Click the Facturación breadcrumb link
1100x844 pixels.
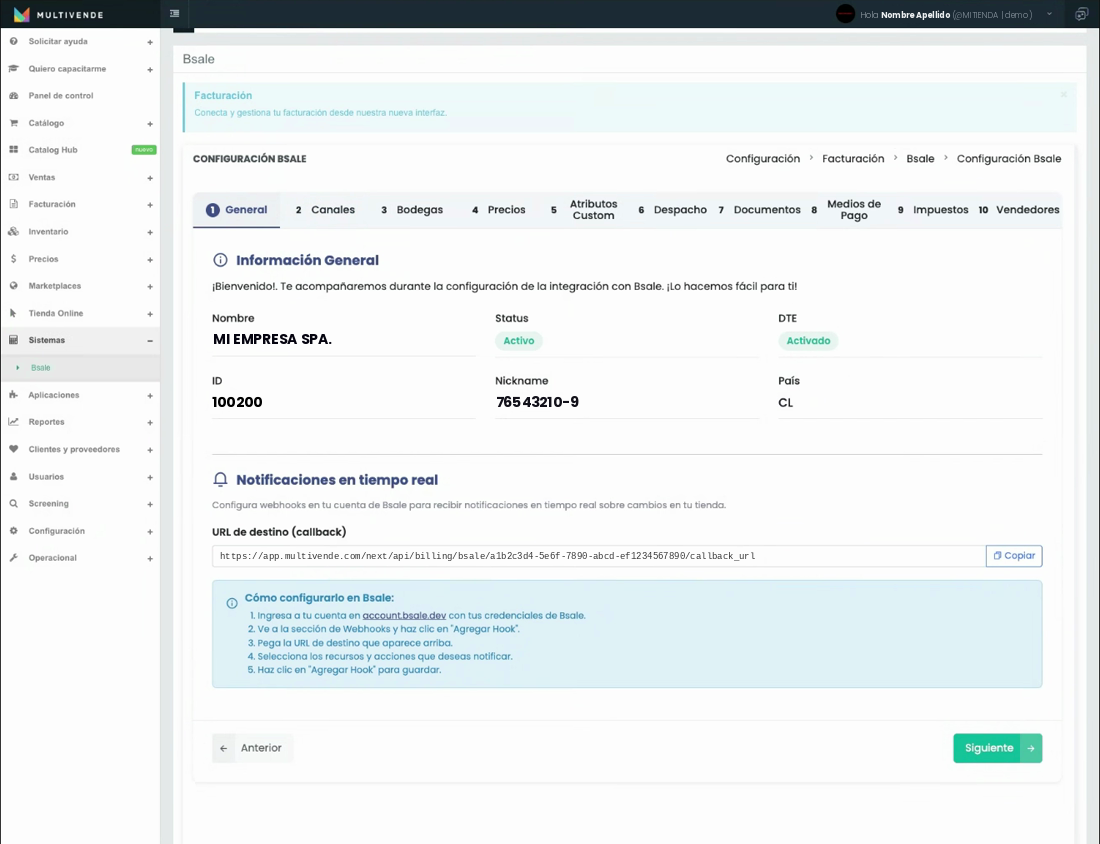coord(853,159)
